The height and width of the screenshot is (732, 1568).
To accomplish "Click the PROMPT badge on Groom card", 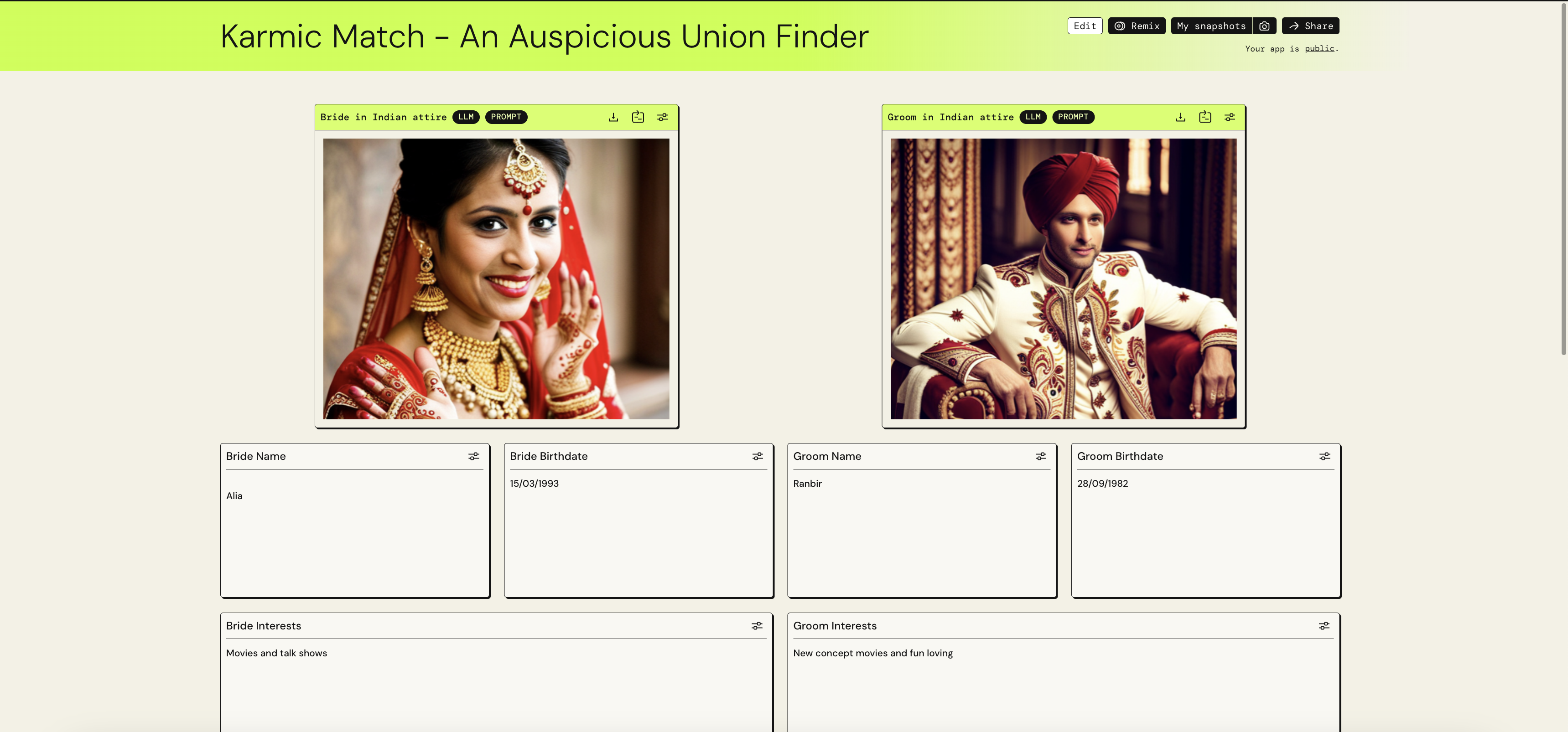I will [1073, 117].
